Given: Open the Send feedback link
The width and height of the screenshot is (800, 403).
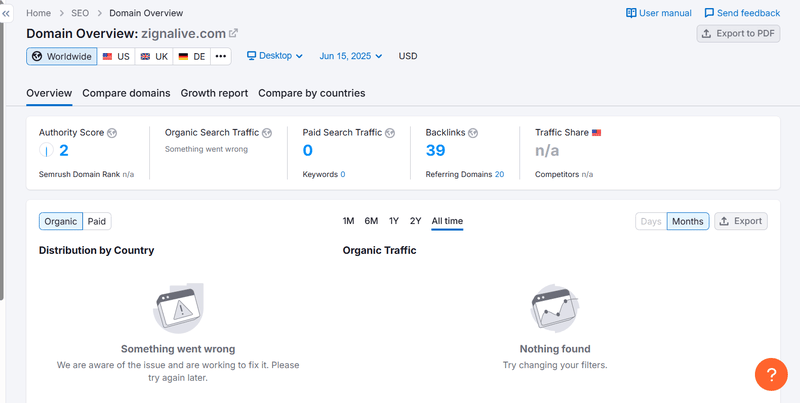Looking at the screenshot, I should [x=742, y=13].
